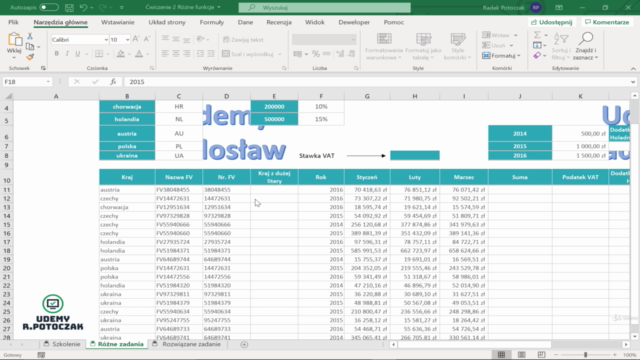Screen dimensions: 640x360
Task: Switch to the Układ strony tab
Action: [x=167, y=22]
